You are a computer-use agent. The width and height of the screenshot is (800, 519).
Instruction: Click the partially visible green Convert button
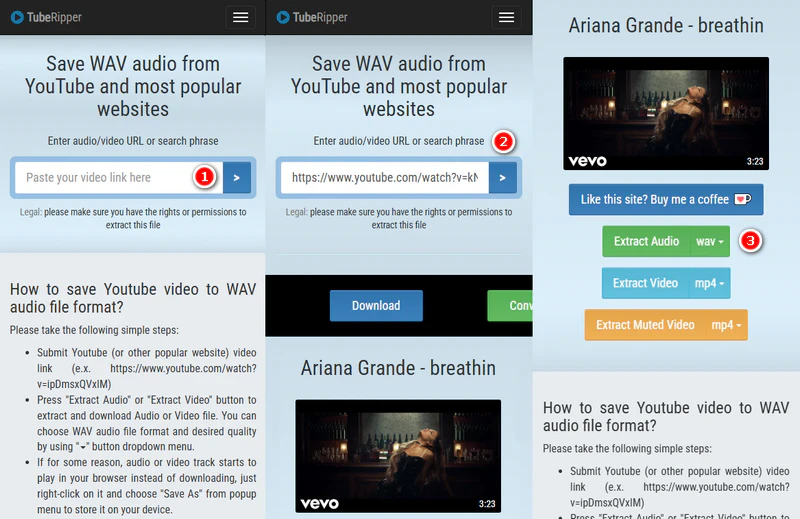(x=509, y=306)
